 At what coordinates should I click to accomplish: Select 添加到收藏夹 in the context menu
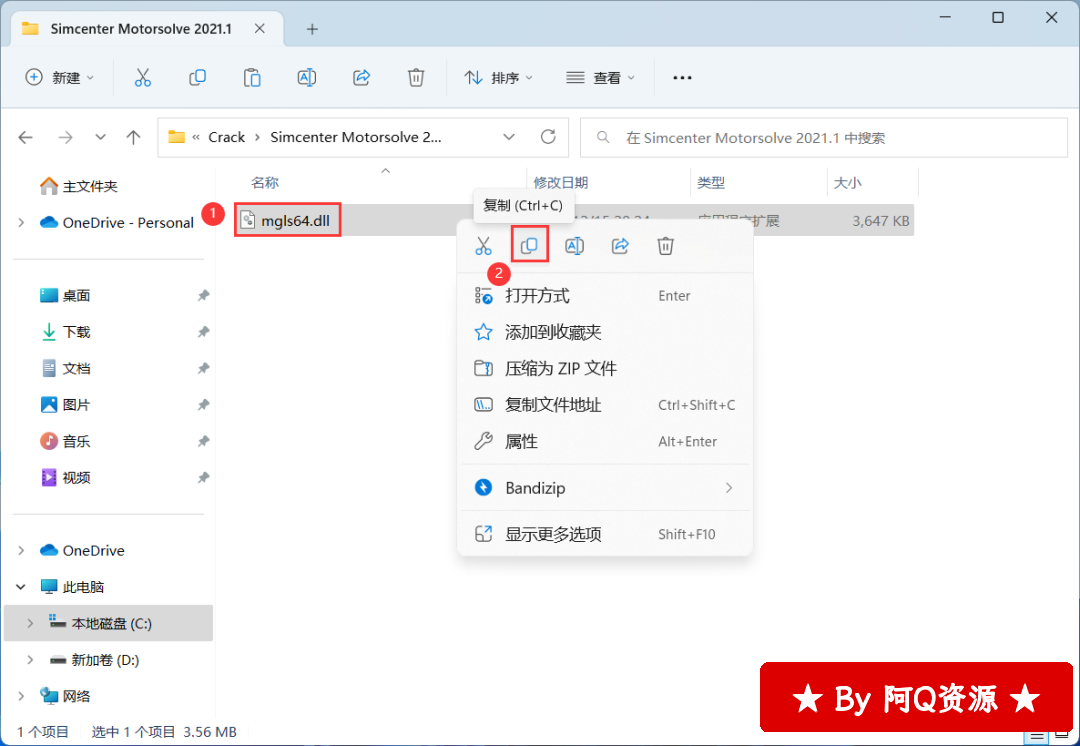[x=605, y=332]
